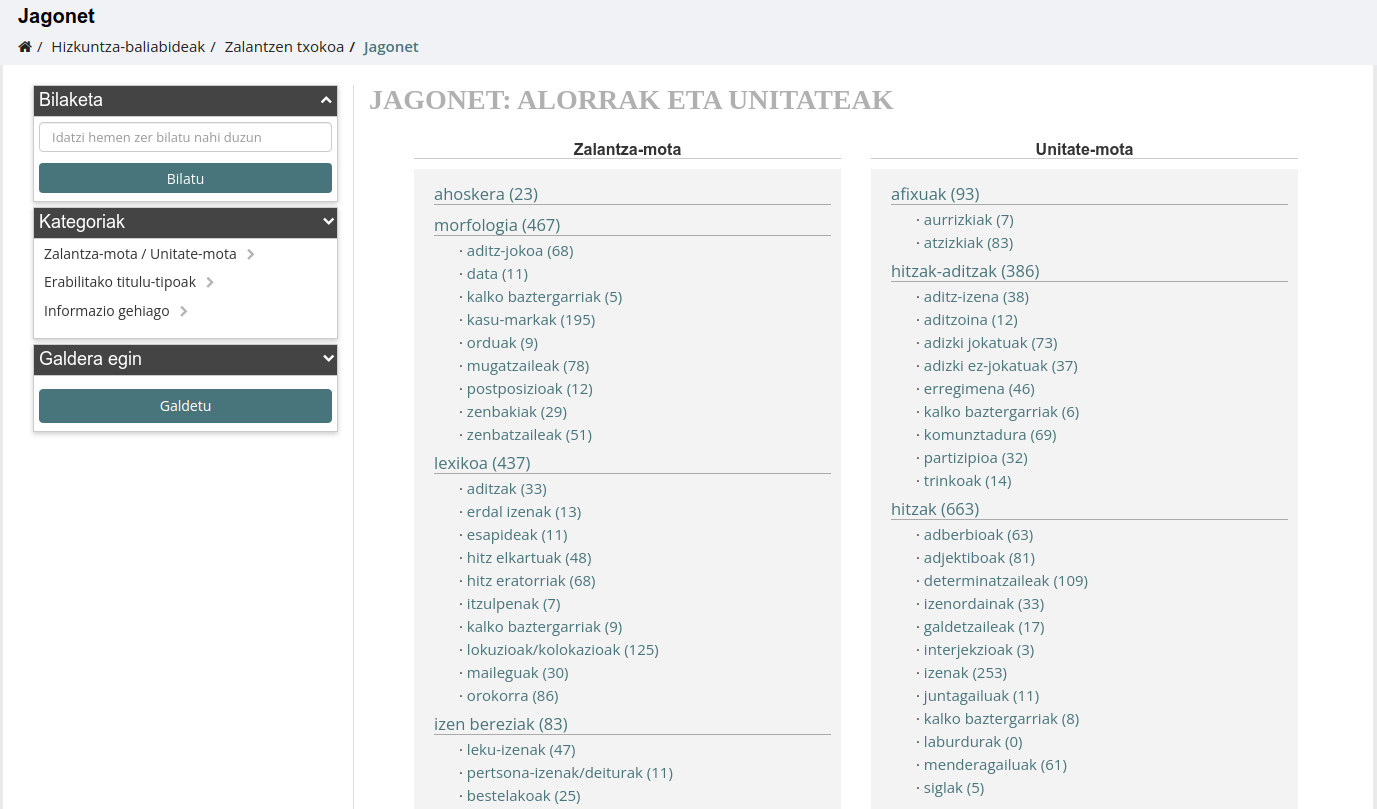Go to Hizkuntza-baliabideak breadcrumb link
Screen dimensions: 1377x809
pos(128,47)
